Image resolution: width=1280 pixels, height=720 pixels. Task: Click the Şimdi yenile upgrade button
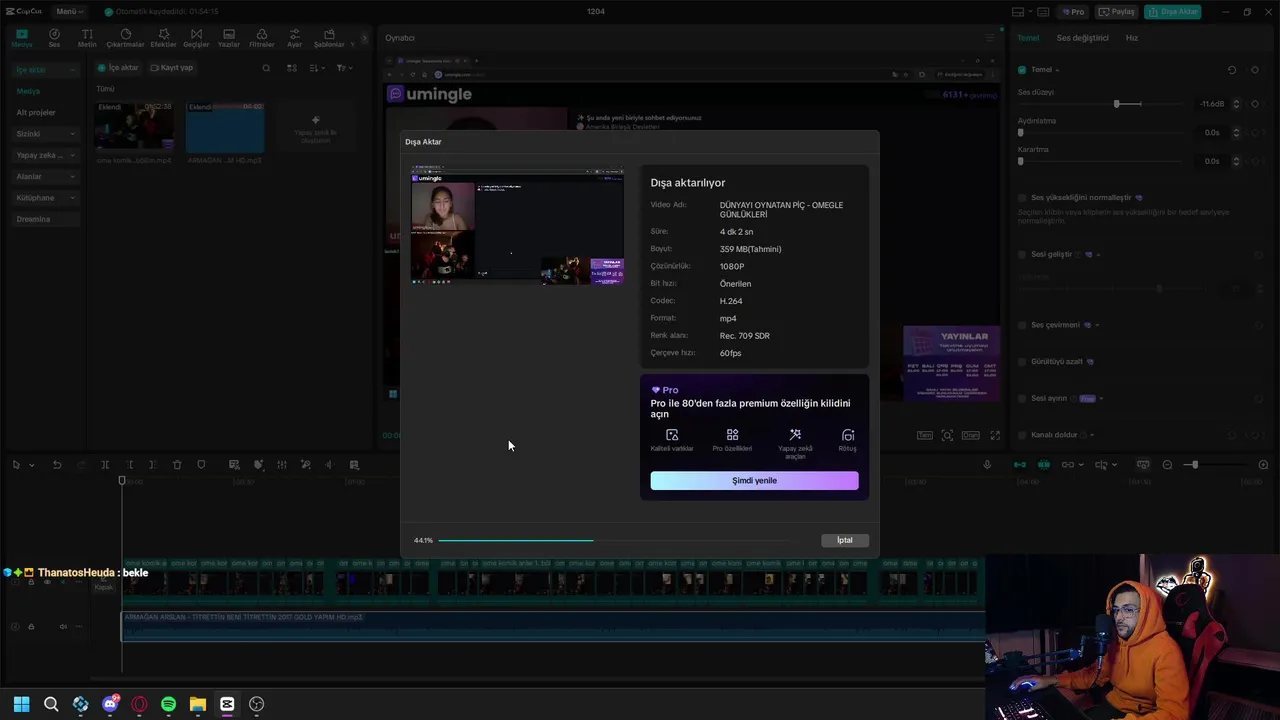[x=754, y=481]
